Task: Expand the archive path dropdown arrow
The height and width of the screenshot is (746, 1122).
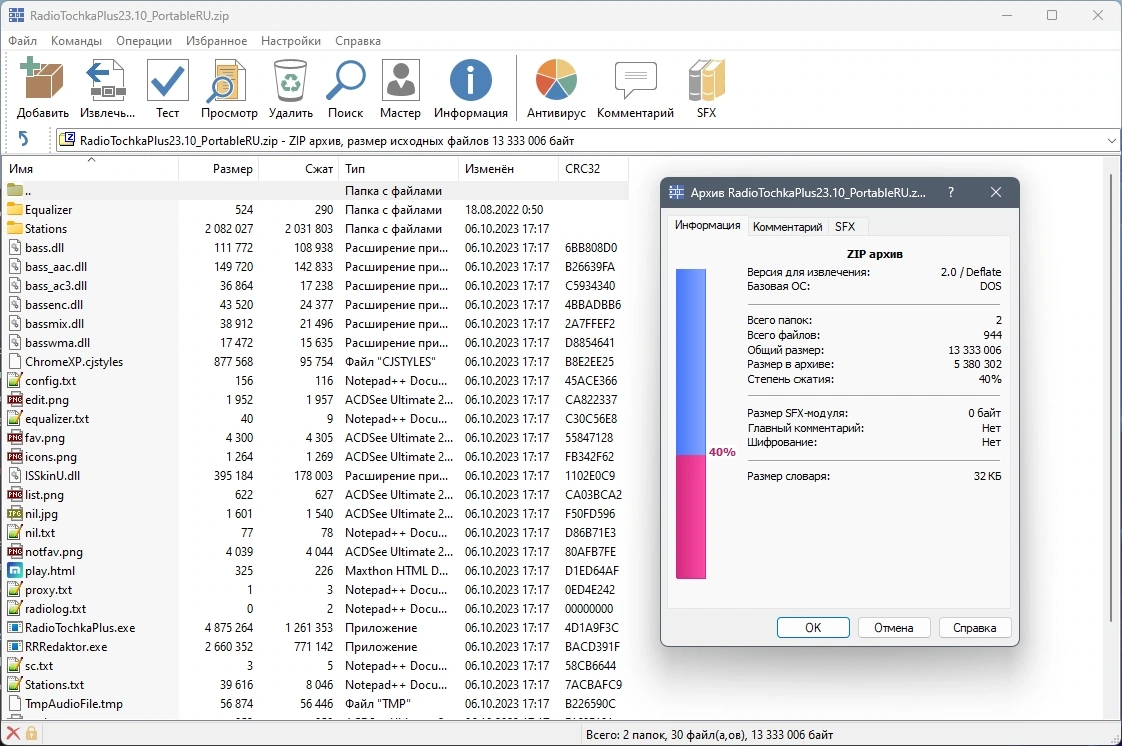Action: click(1111, 141)
